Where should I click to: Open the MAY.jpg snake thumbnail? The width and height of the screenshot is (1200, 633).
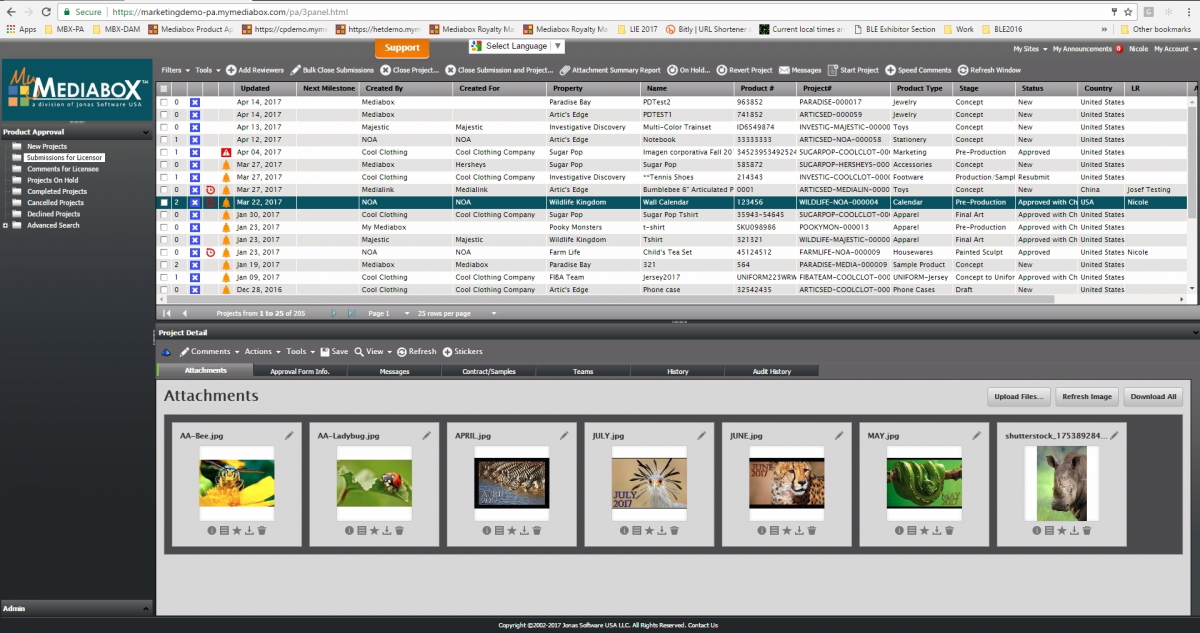tap(923, 483)
